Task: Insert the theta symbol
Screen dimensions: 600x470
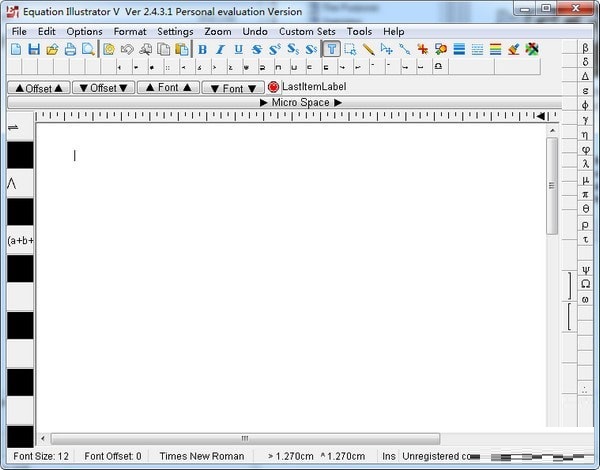Action: click(x=585, y=209)
